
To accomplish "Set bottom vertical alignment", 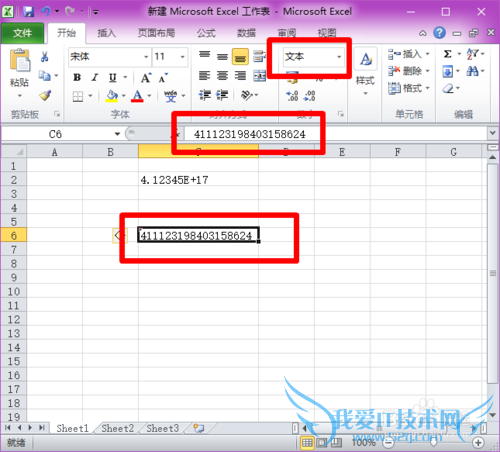I will click(x=240, y=57).
